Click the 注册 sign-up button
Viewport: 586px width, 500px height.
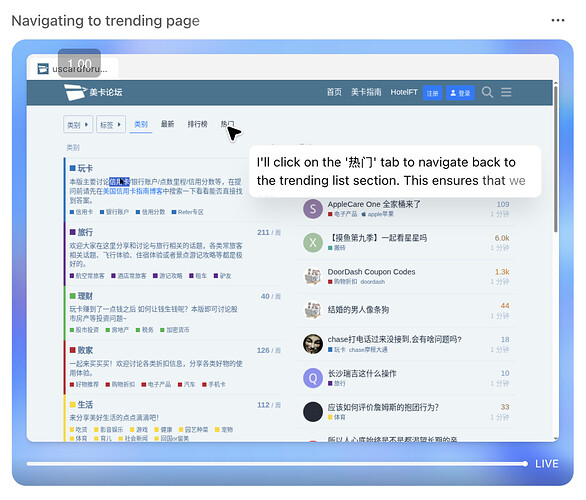(x=432, y=93)
